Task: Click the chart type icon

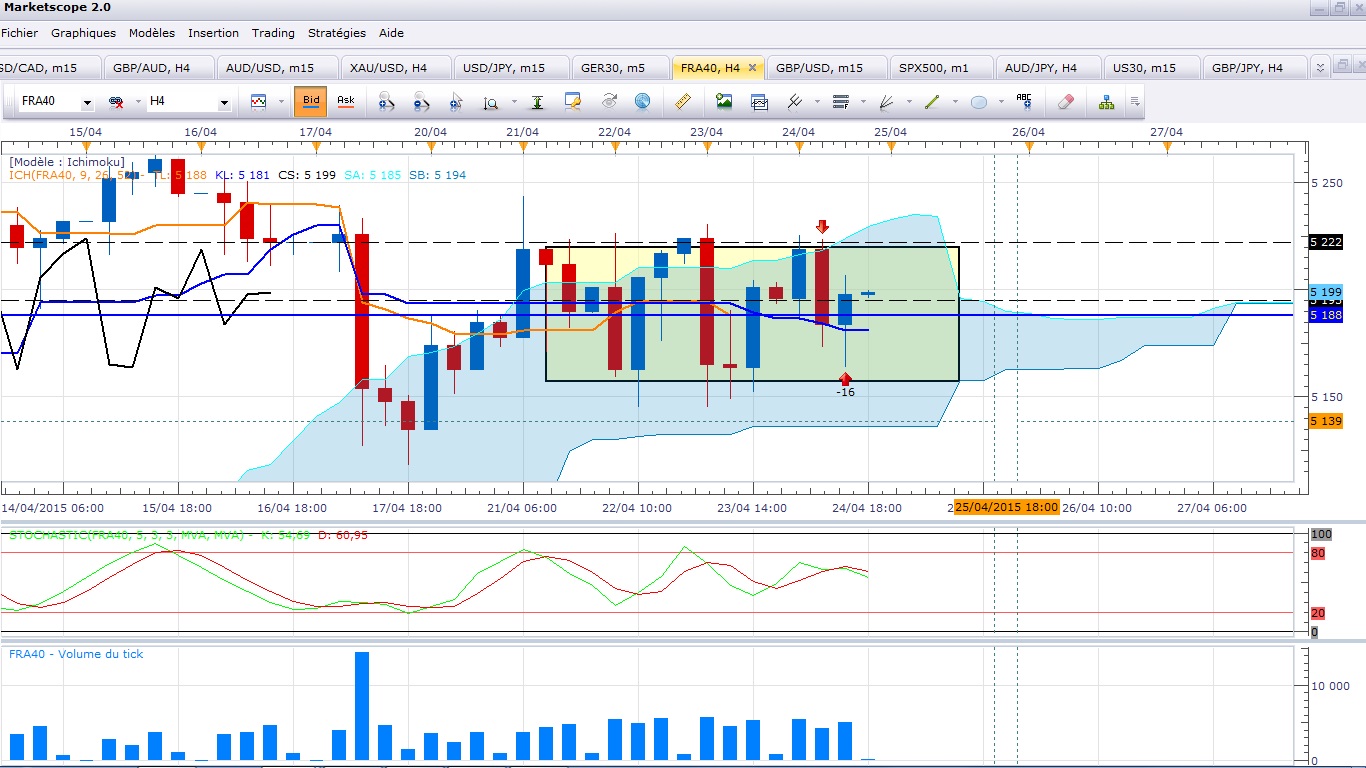Action: tap(259, 102)
